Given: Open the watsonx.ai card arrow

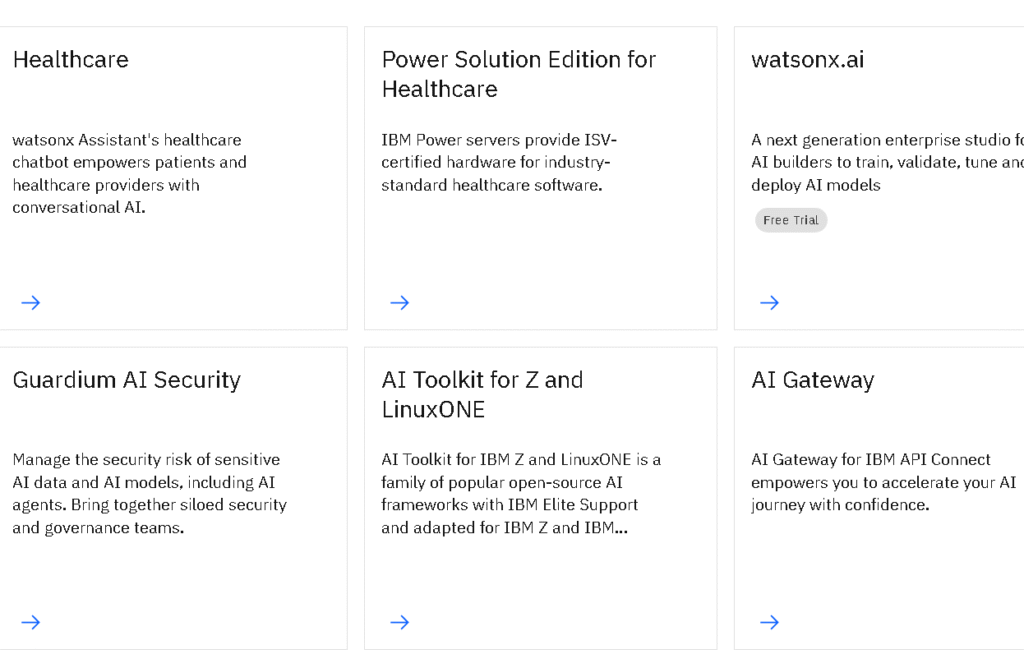Looking at the screenshot, I should coord(769,302).
